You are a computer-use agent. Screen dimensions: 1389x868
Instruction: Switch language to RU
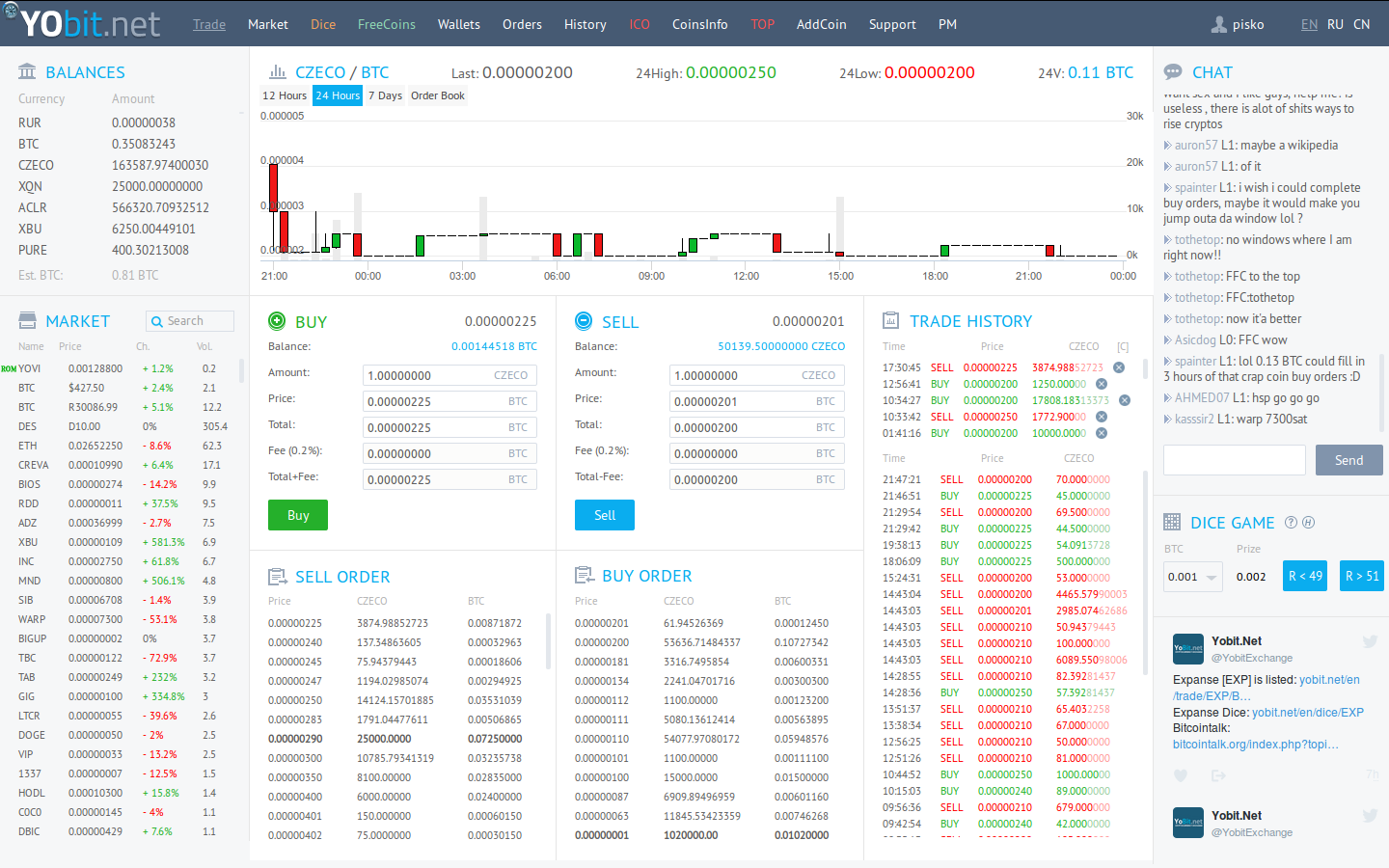[x=1335, y=24]
